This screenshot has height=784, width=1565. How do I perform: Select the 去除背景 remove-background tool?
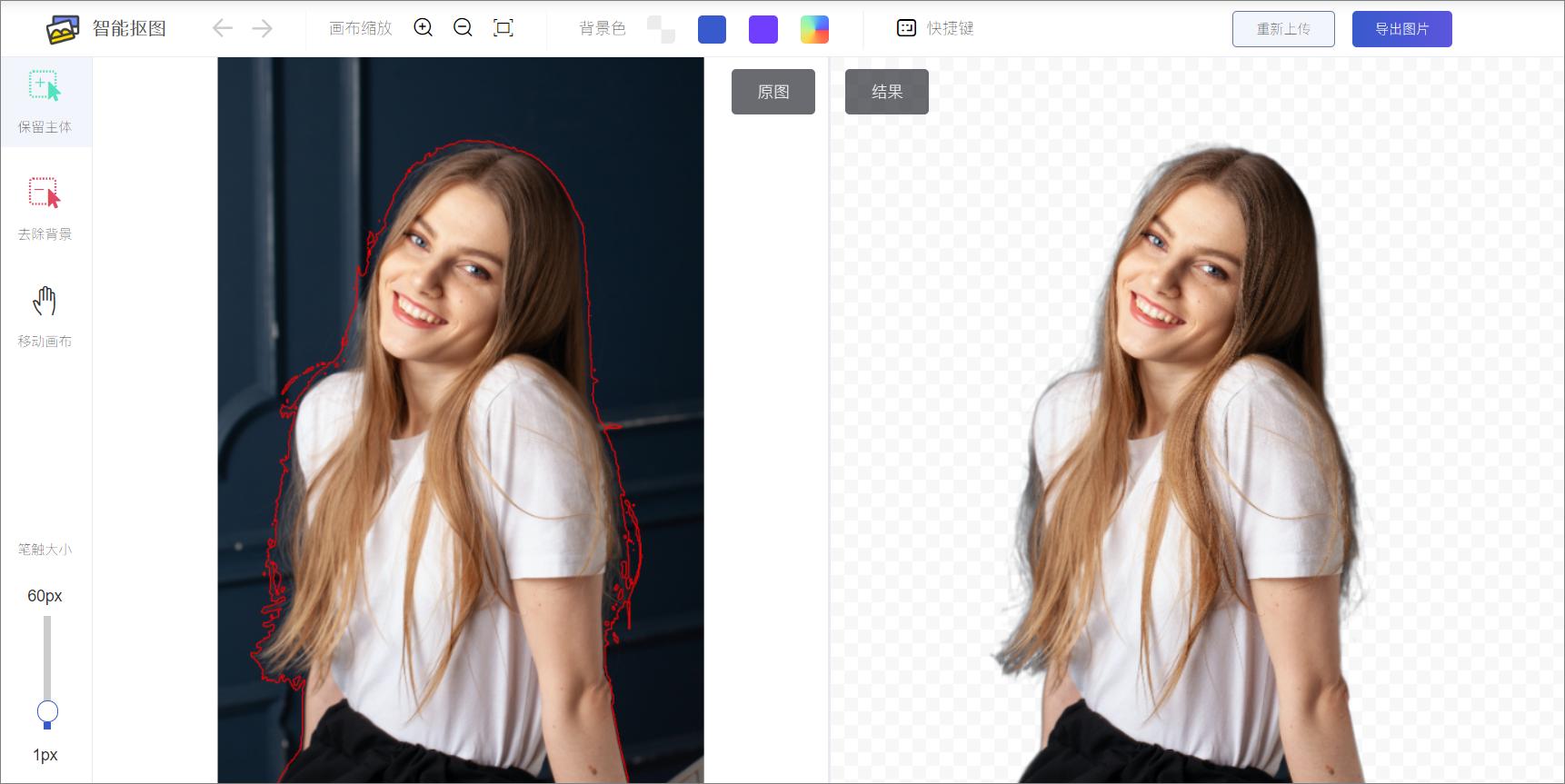[45, 209]
